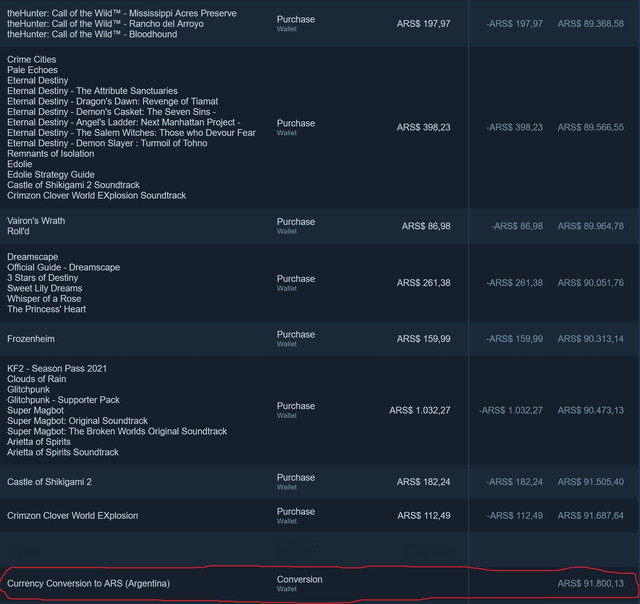This screenshot has height=604, width=640.
Task: Click the Conversion type label
Action: (x=299, y=580)
